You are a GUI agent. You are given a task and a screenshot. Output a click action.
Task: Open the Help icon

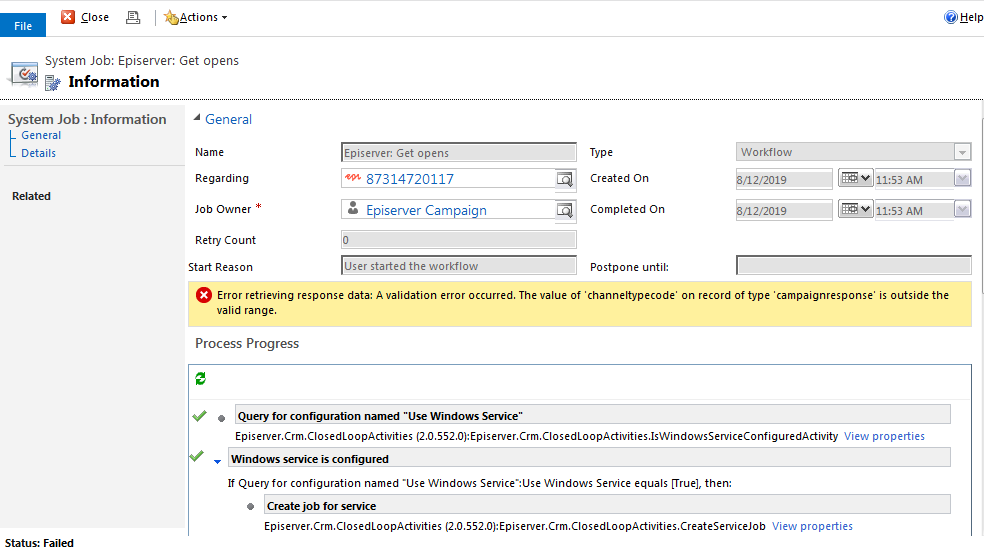click(950, 17)
